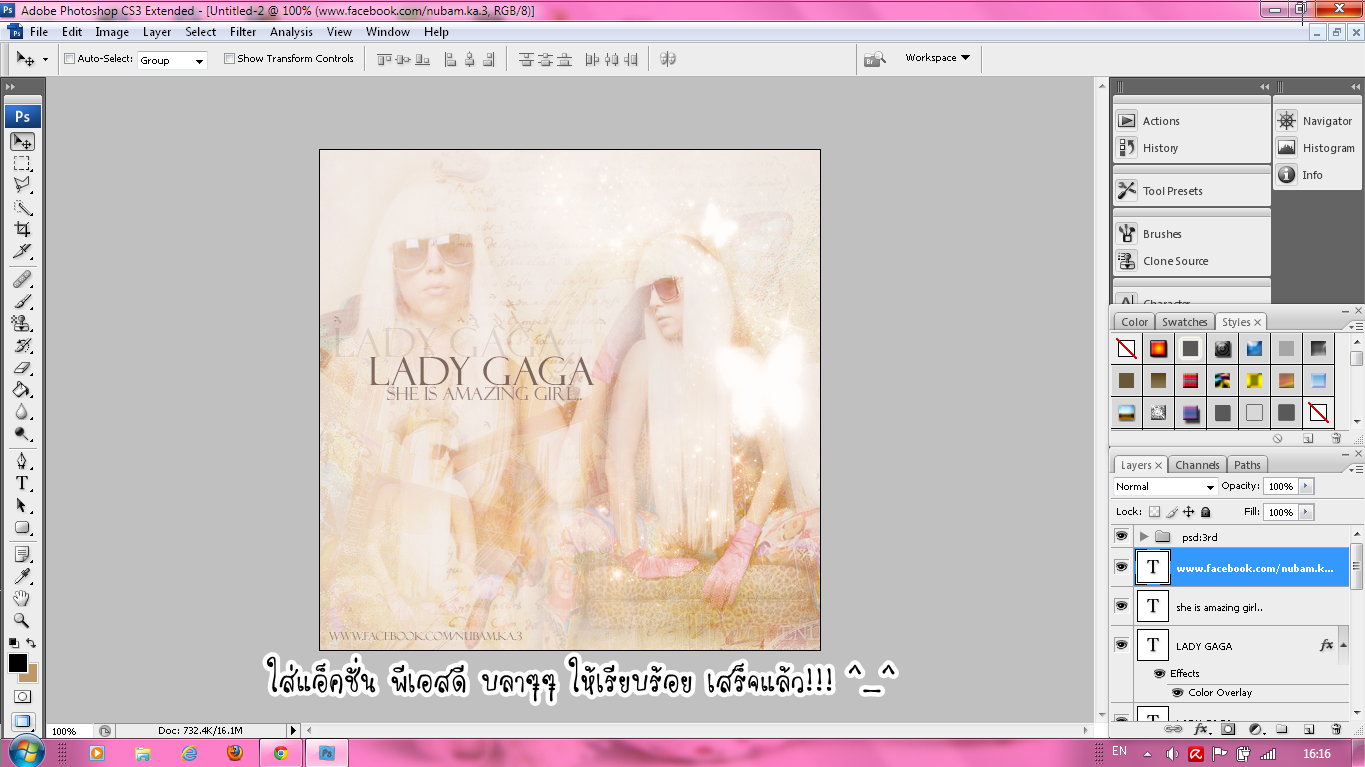Toggle lock all for the layer
Image resolution: width=1365 pixels, height=767 pixels.
click(1206, 512)
